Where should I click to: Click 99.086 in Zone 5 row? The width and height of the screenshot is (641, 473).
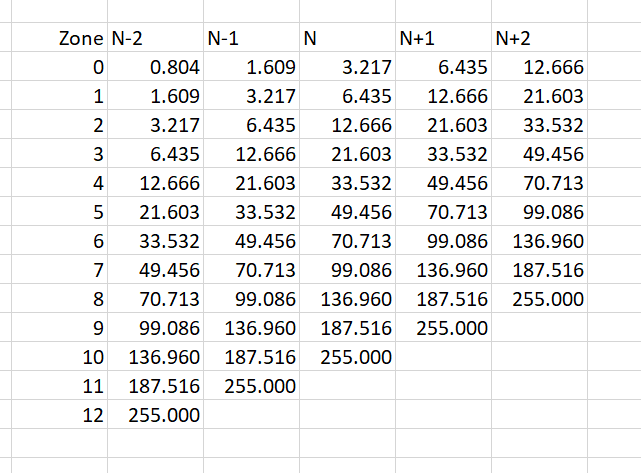(540, 211)
